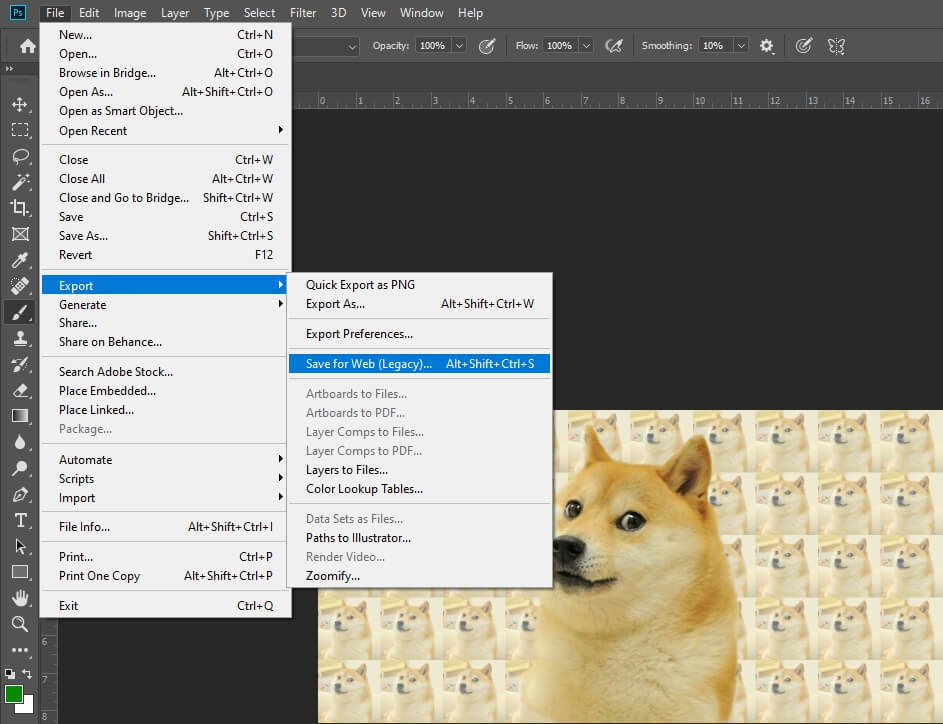This screenshot has width=943, height=724.
Task: Open the Filter menu
Action: point(303,13)
